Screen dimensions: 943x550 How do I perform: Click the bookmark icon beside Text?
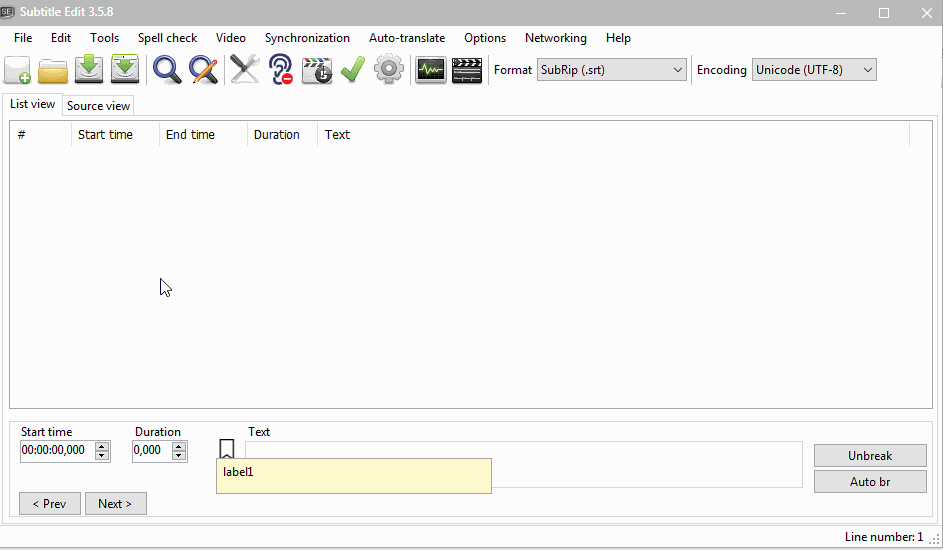(227, 448)
